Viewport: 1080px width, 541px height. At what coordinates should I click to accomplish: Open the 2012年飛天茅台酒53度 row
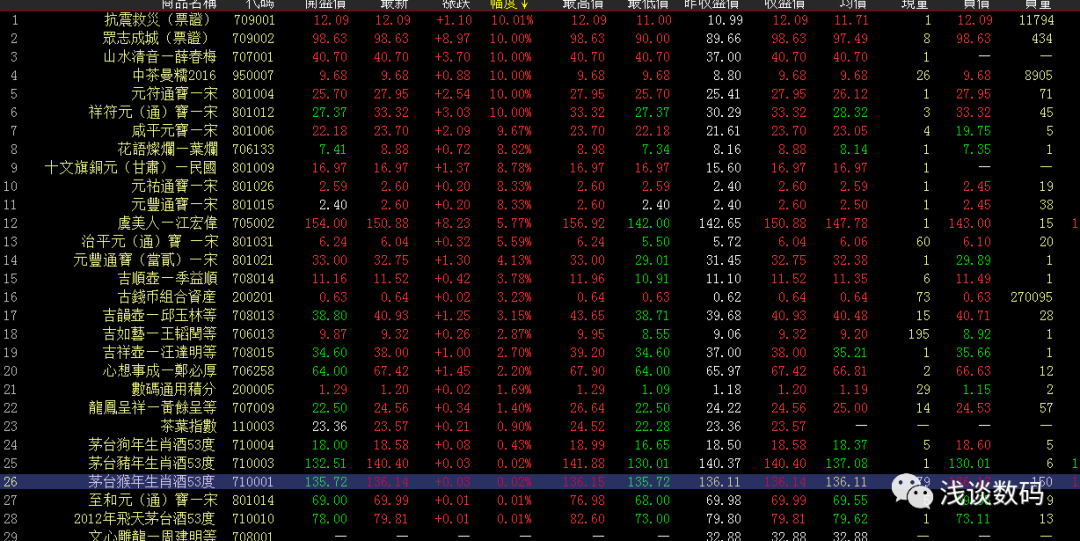pyautogui.click(x=145, y=519)
